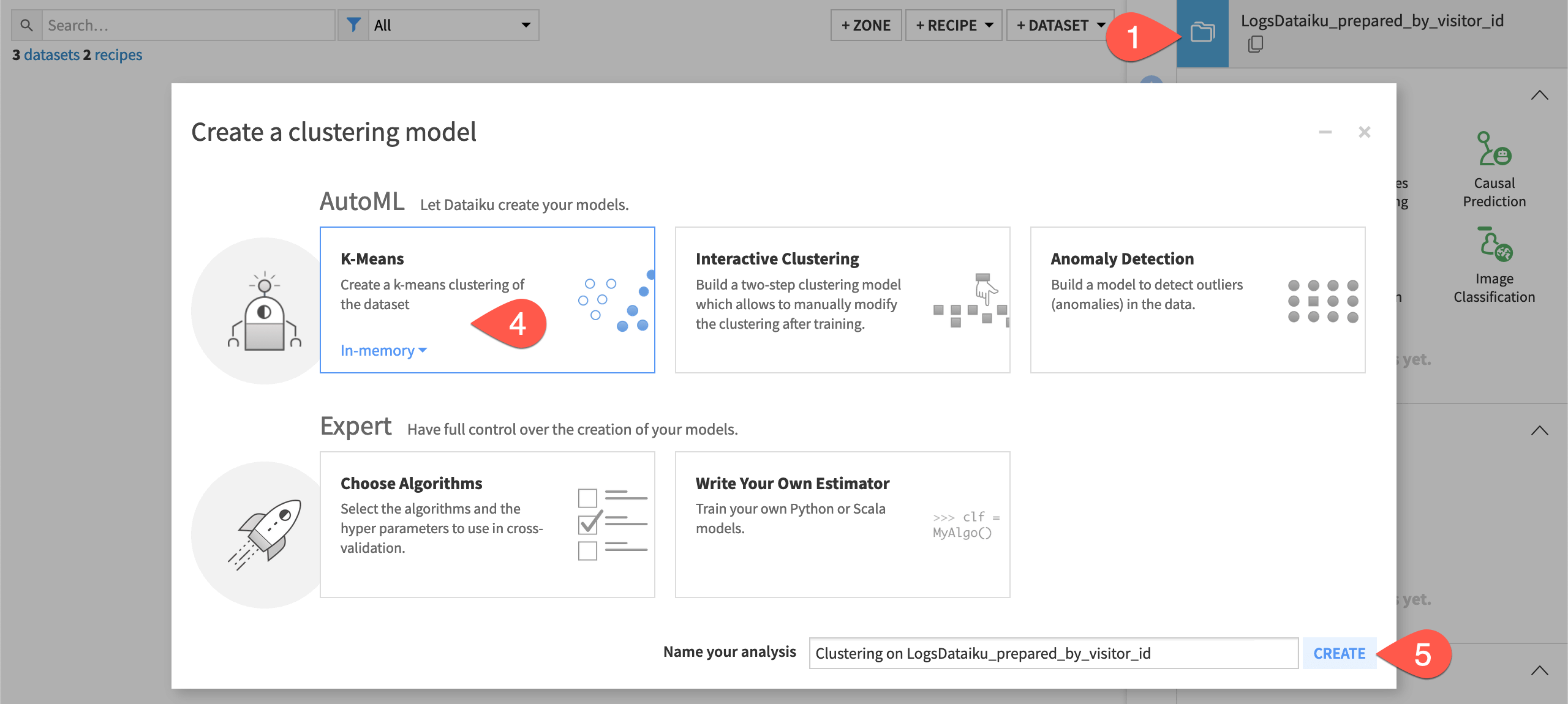The width and height of the screenshot is (1568, 704).
Task: Click the copy icon under the dataset name
Action: pos(1255,44)
